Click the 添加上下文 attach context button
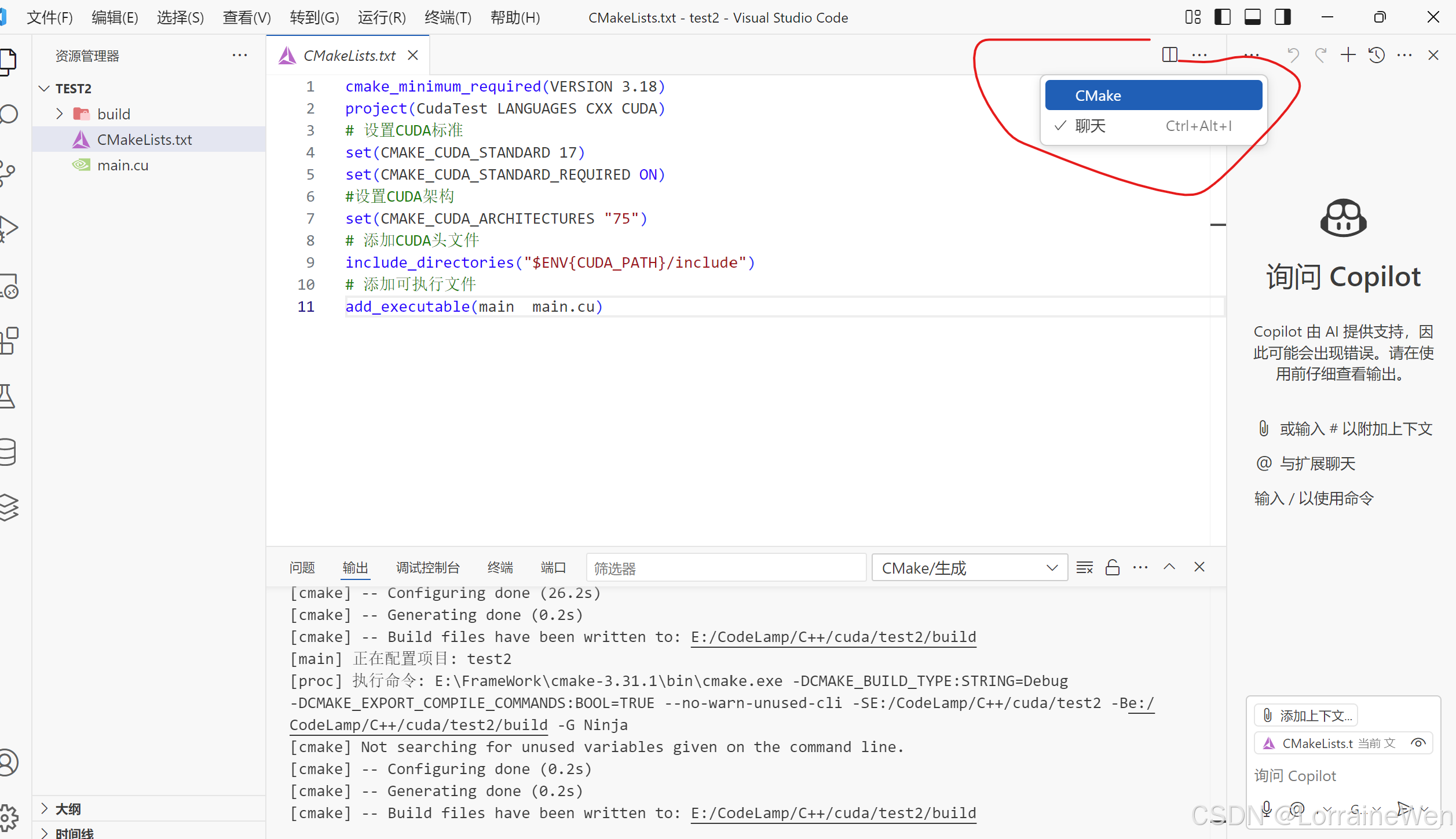 [x=1307, y=716]
